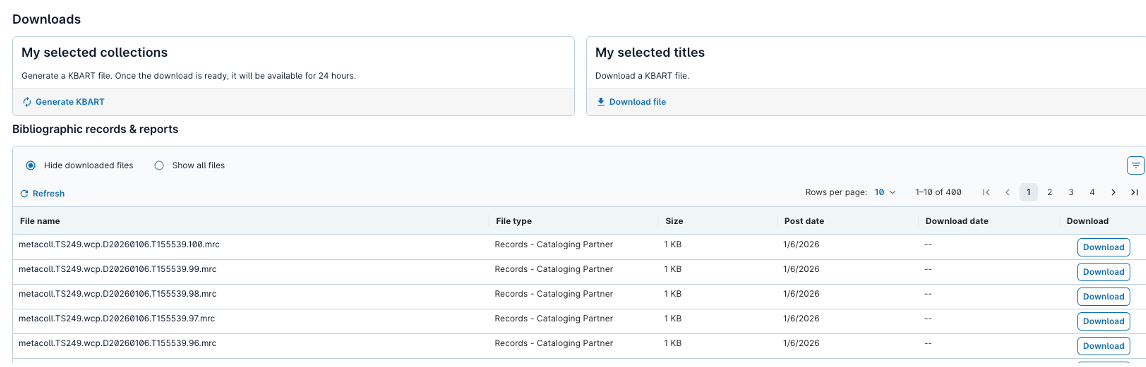The height and width of the screenshot is (367, 1146).
Task: Go to the first page icon
Action: 986,192
